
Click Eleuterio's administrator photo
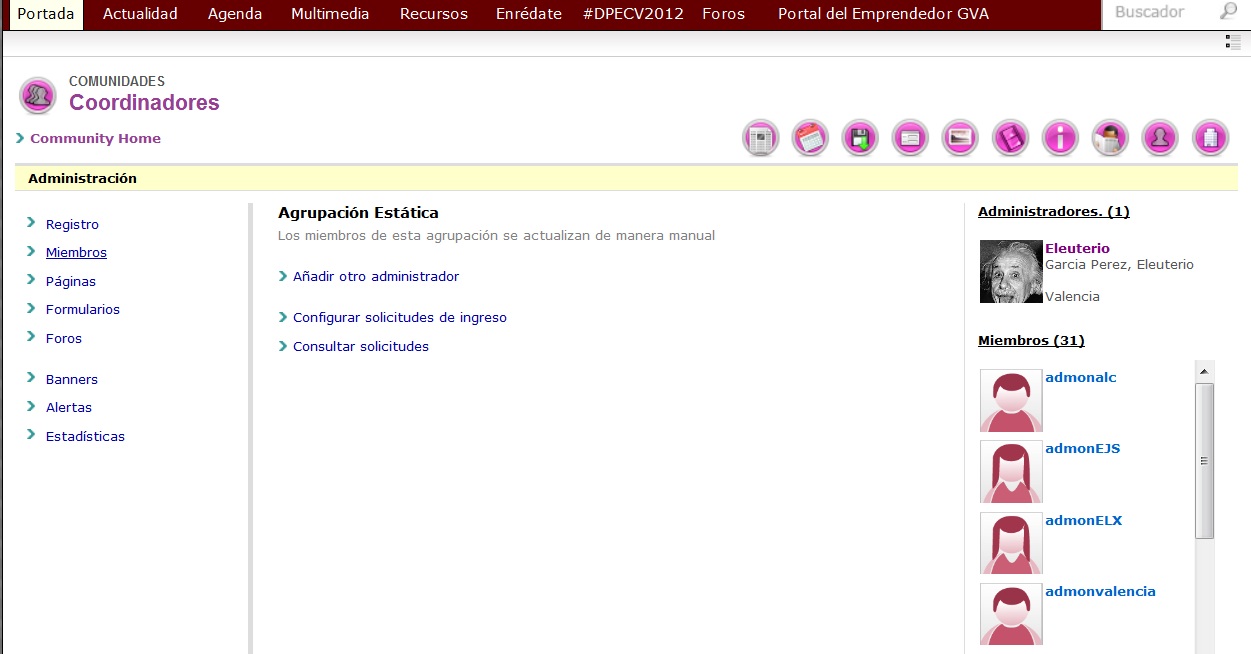pos(1011,271)
